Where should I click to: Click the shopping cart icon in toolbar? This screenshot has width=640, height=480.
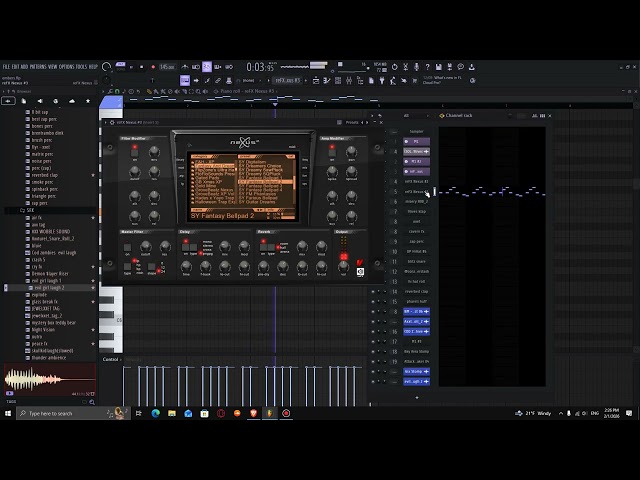coord(415,80)
